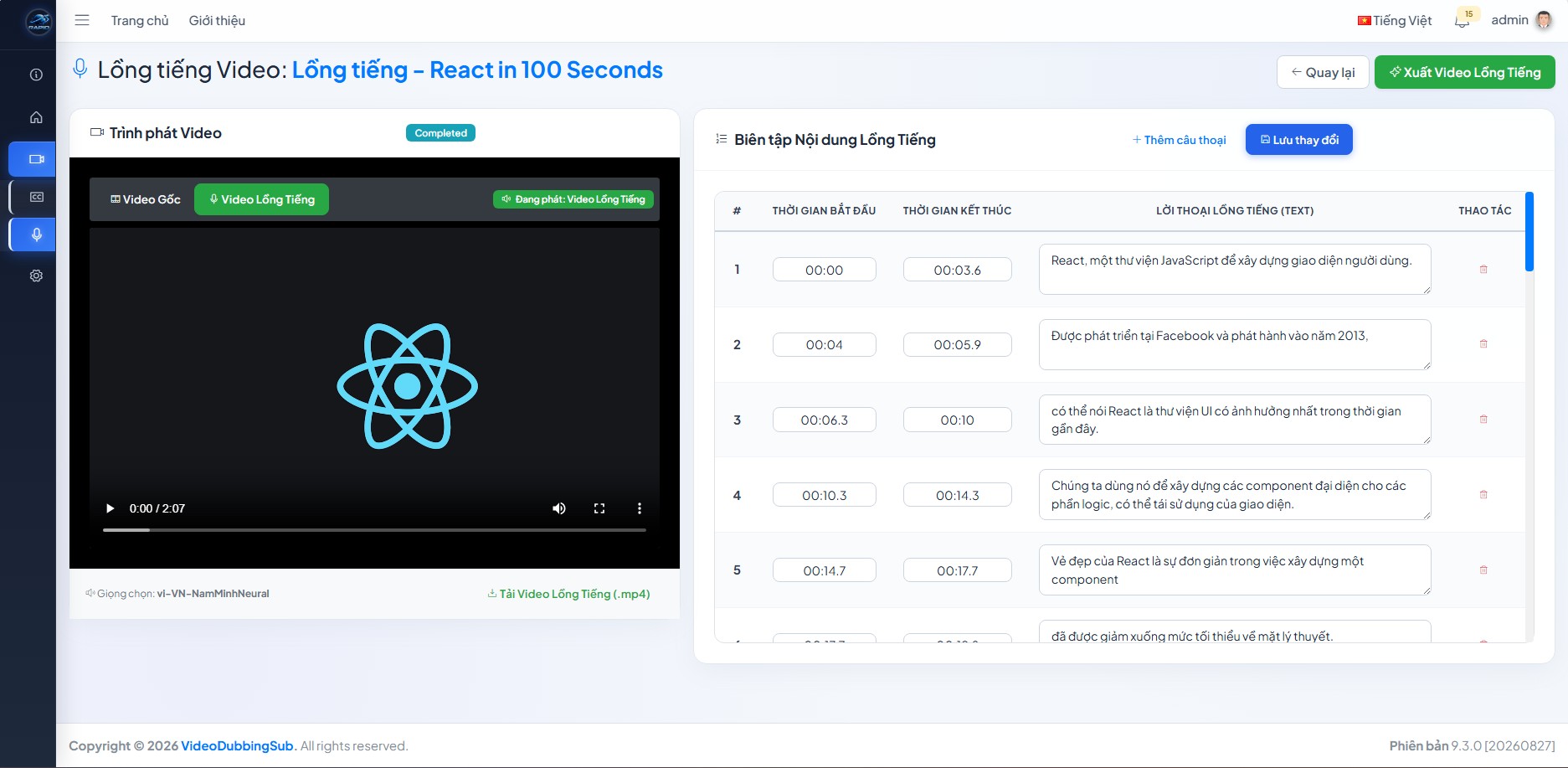The width and height of the screenshot is (1568, 768).
Task: Click start time field 00:10.3
Action: coord(825,495)
